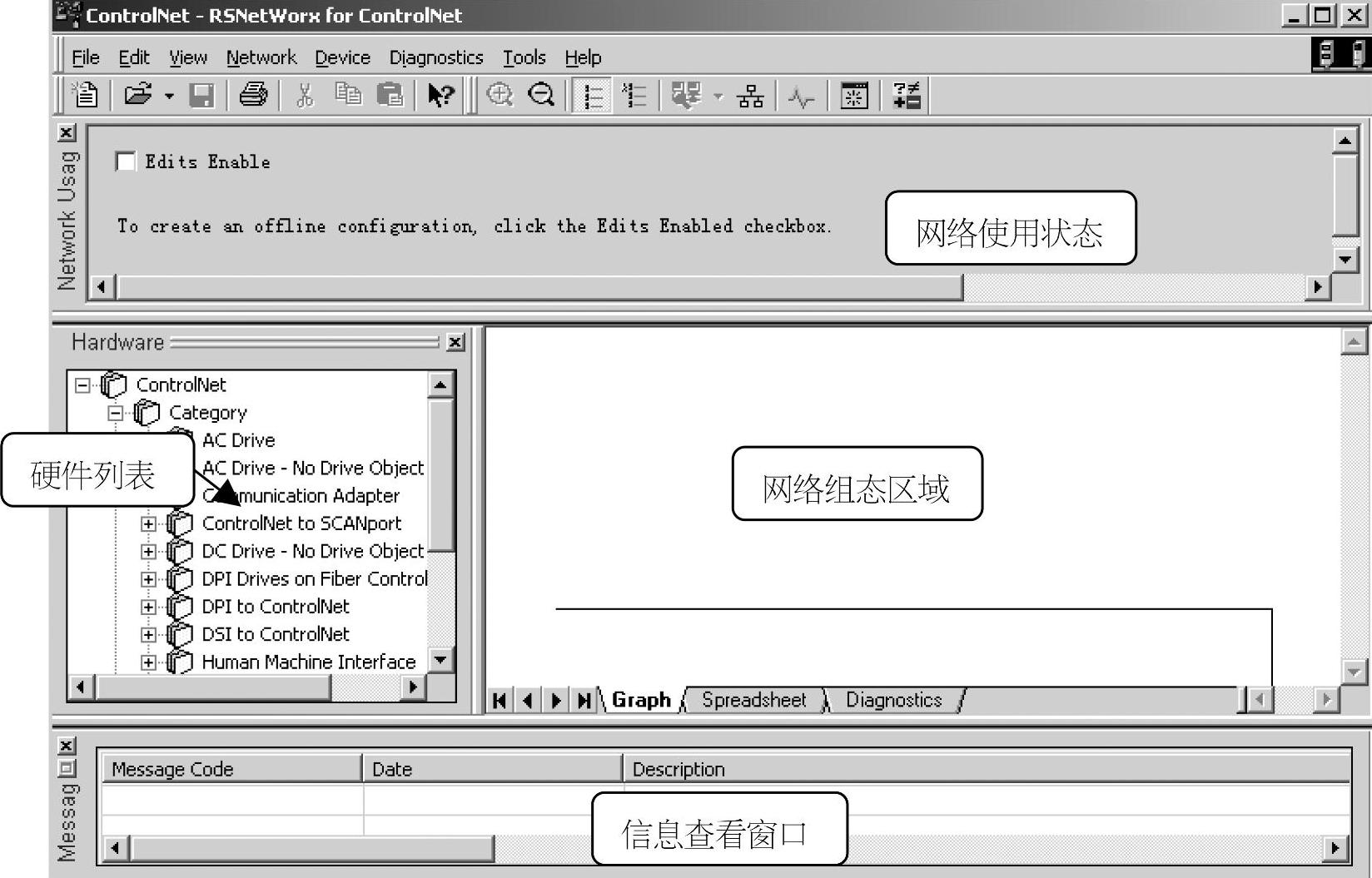Expand the DSI to ControlNet node

tap(148, 635)
